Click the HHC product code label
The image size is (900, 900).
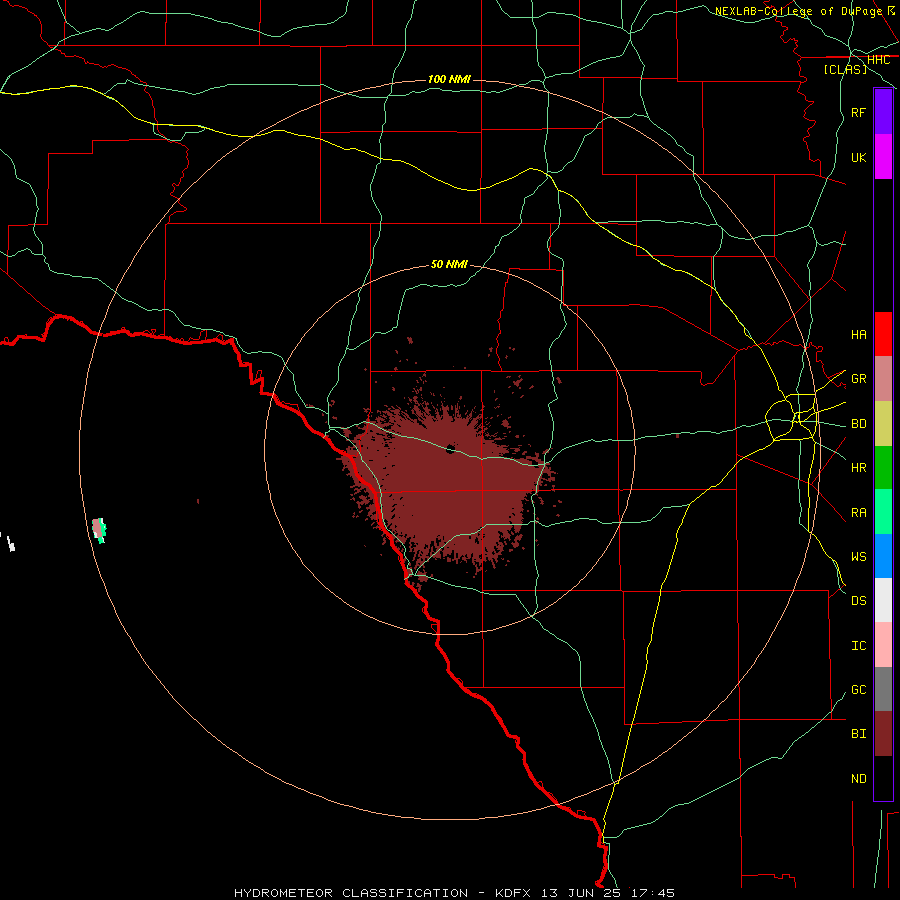tap(879, 60)
